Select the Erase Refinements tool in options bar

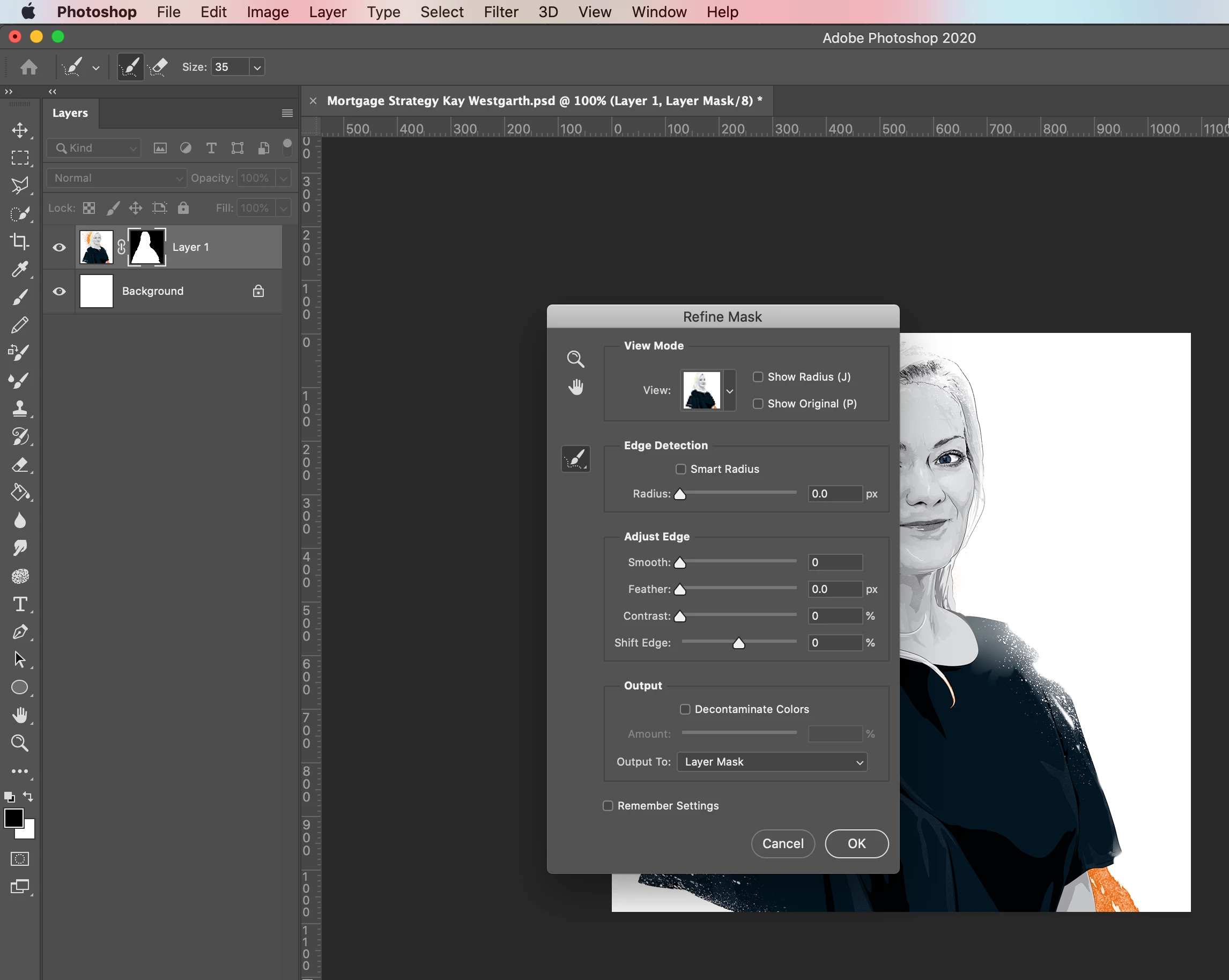[x=158, y=67]
